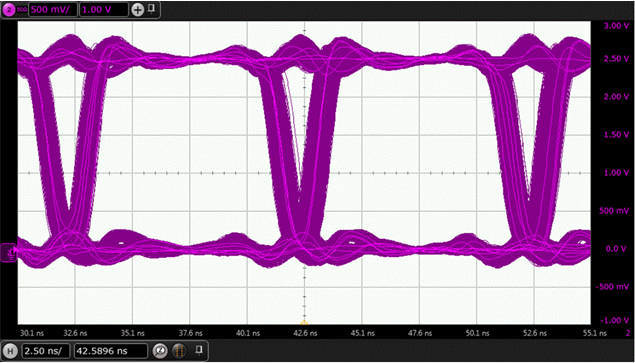Click the 37.6 ns time axis label
Screen dimensions: 635x363
191,333
